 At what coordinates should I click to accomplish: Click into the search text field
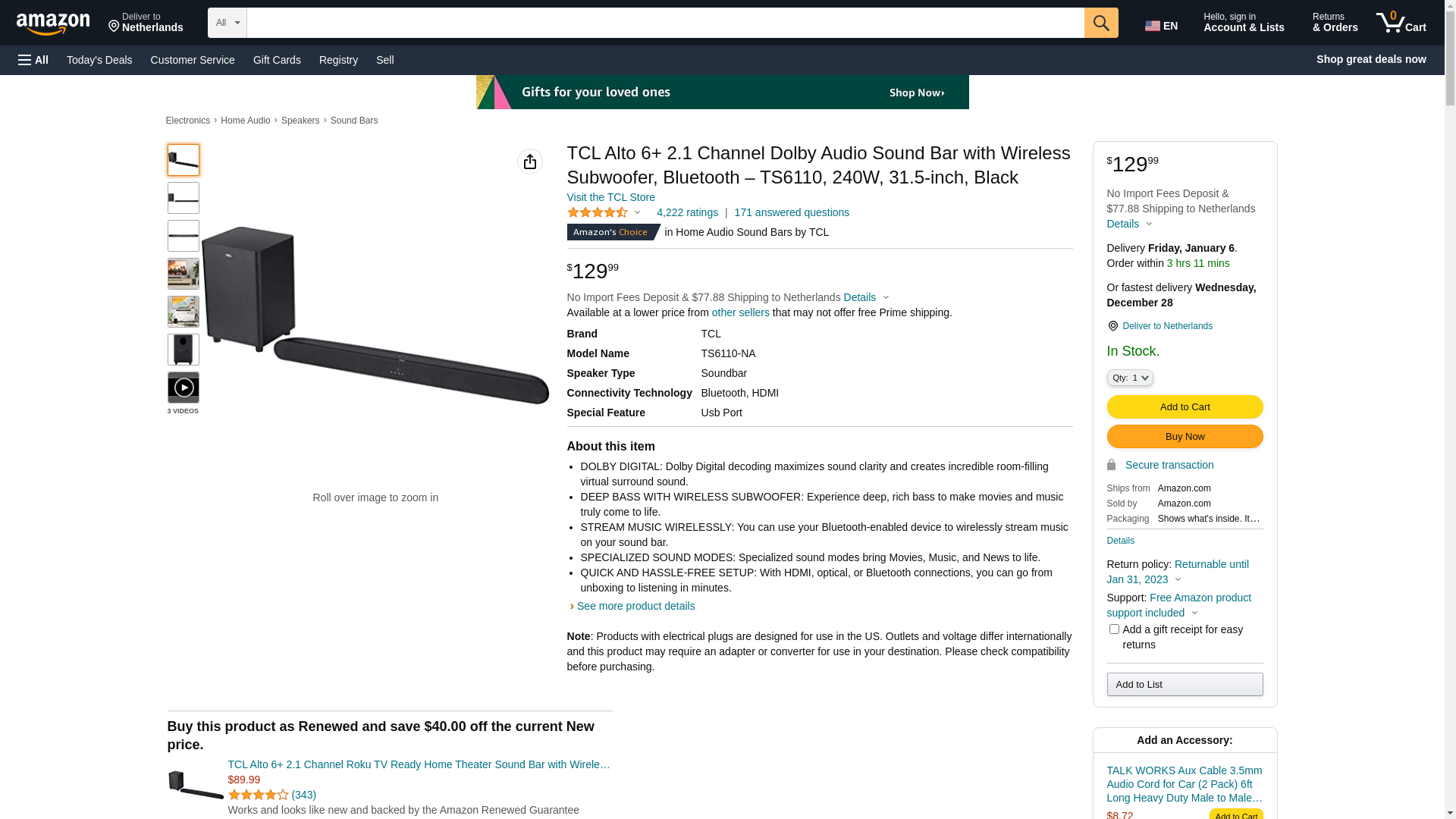pyautogui.click(x=664, y=23)
